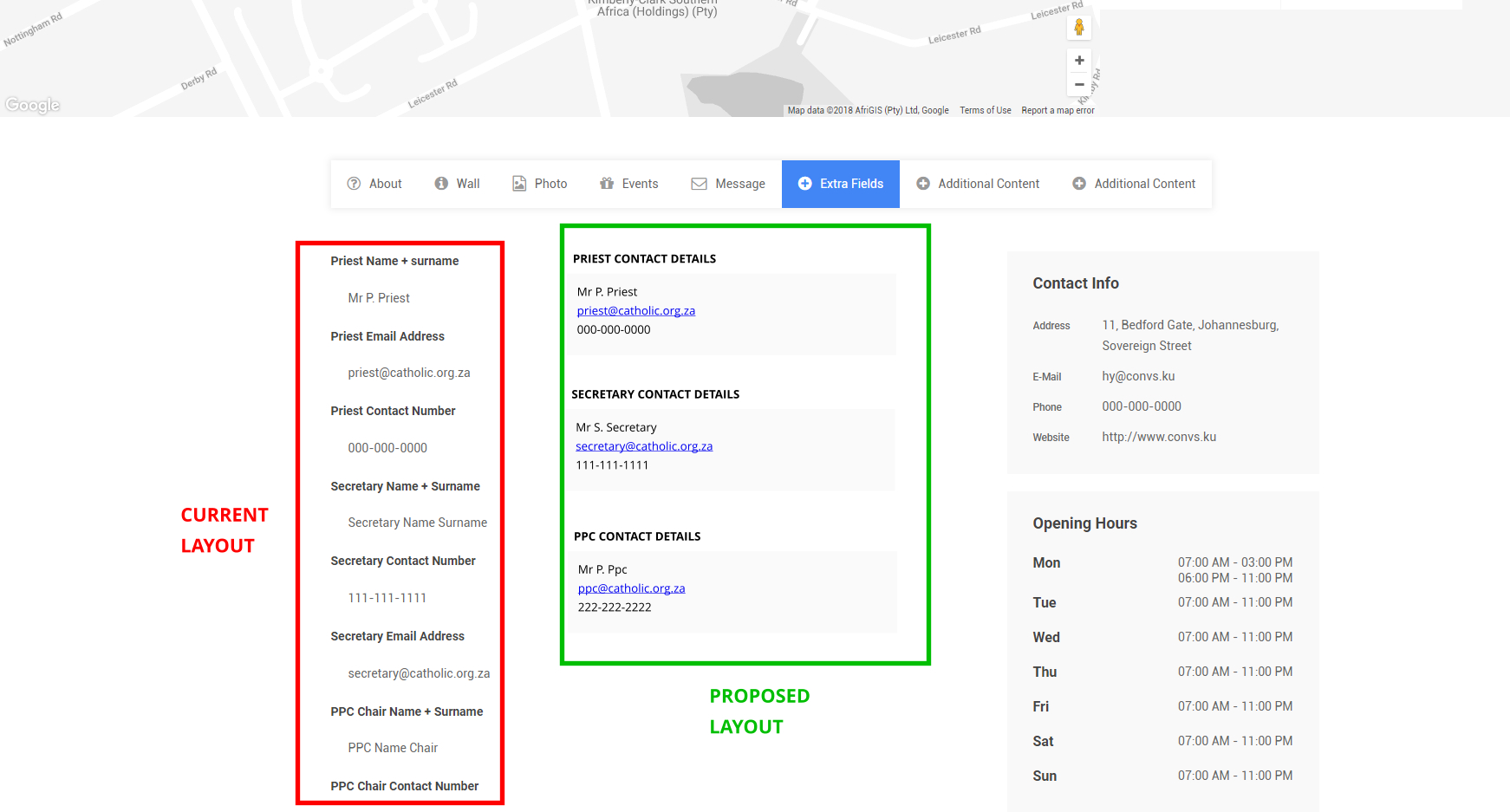The height and width of the screenshot is (812, 1510).
Task: Open the Terms of Use link
Action: click(985, 110)
